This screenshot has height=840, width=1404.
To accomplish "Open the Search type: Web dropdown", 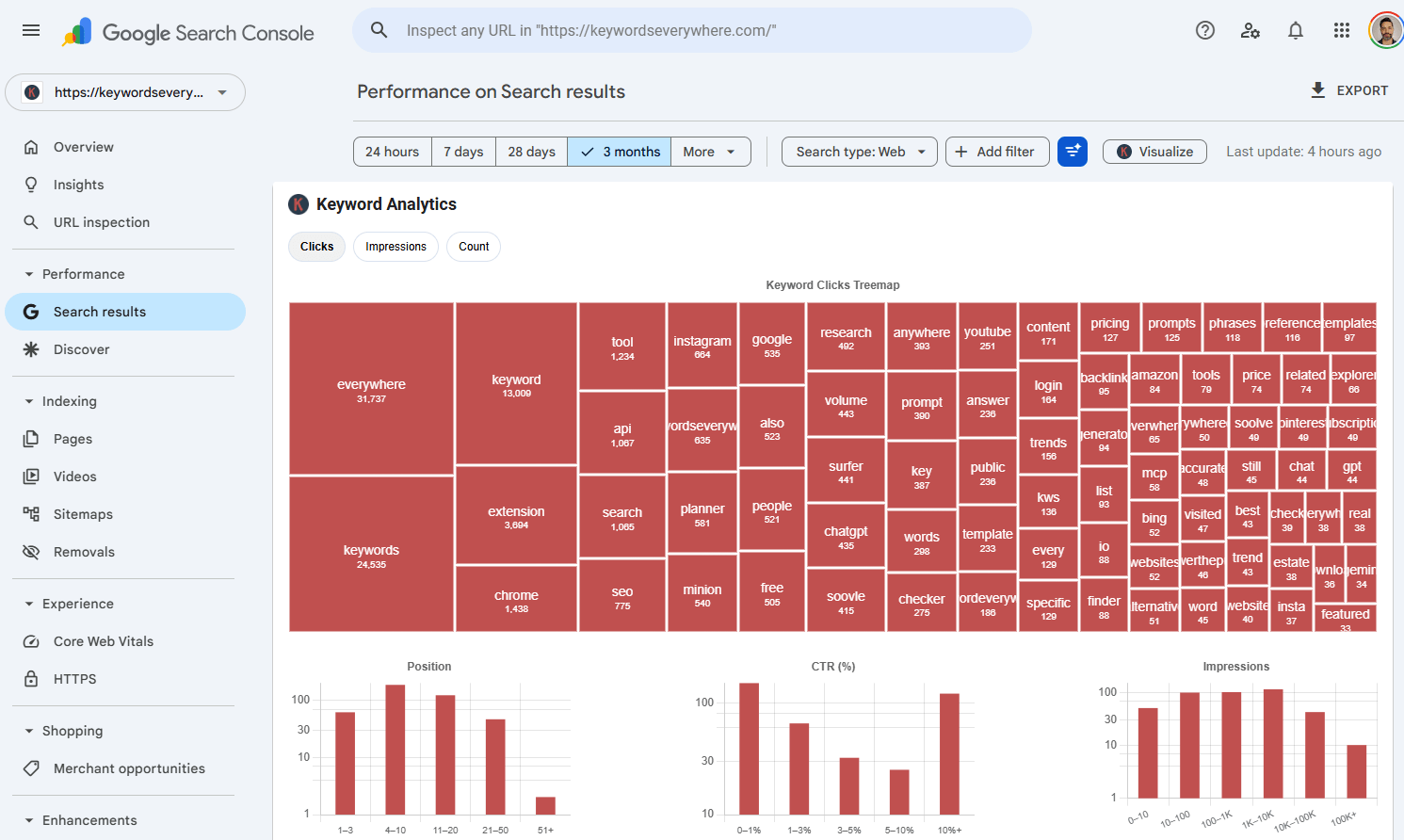I will [860, 152].
